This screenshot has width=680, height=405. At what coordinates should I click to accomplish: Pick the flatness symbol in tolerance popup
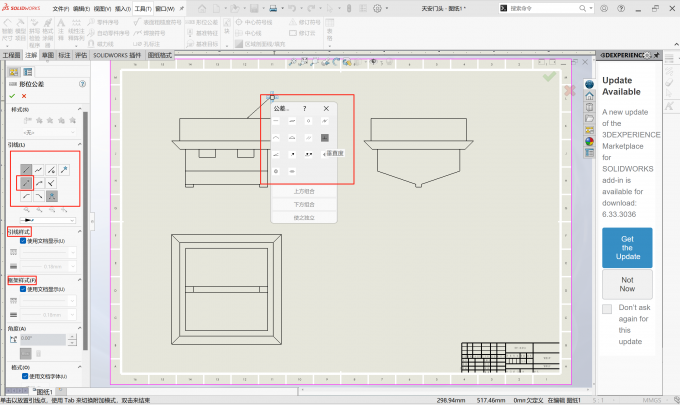pyautogui.click(x=292, y=121)
